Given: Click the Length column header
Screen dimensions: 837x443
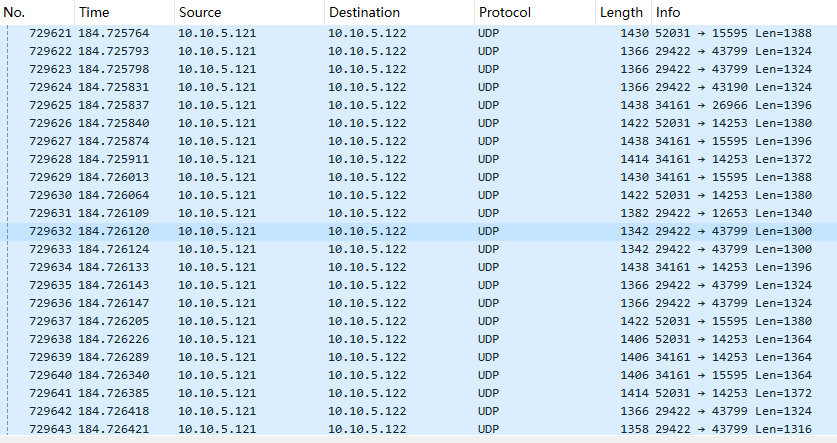Looking at the screenshot, I should tap(621, 13).
